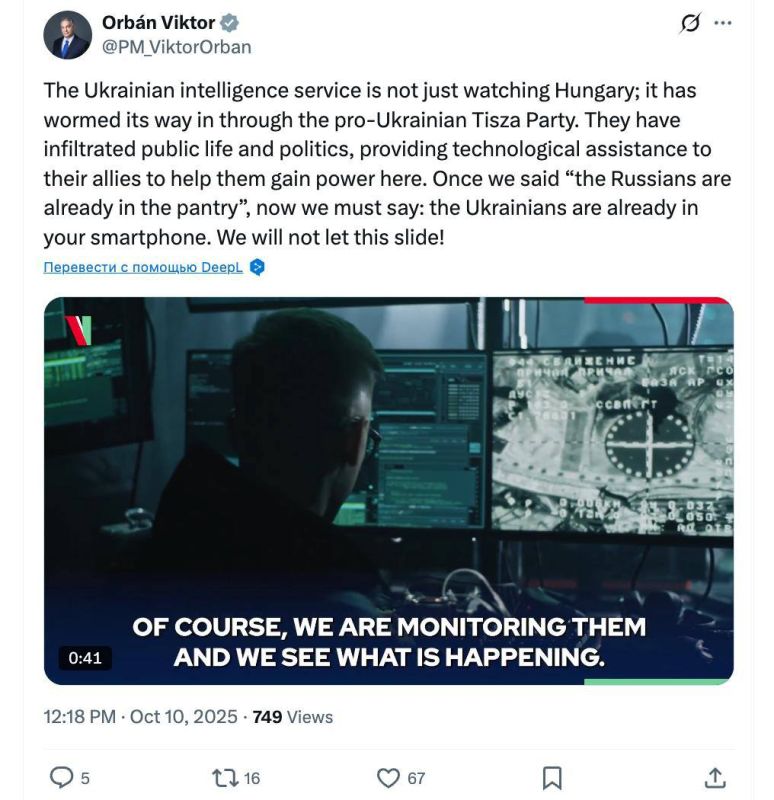Open the three-dot more options menu
774x800 pixels.
tap(722, 23)
